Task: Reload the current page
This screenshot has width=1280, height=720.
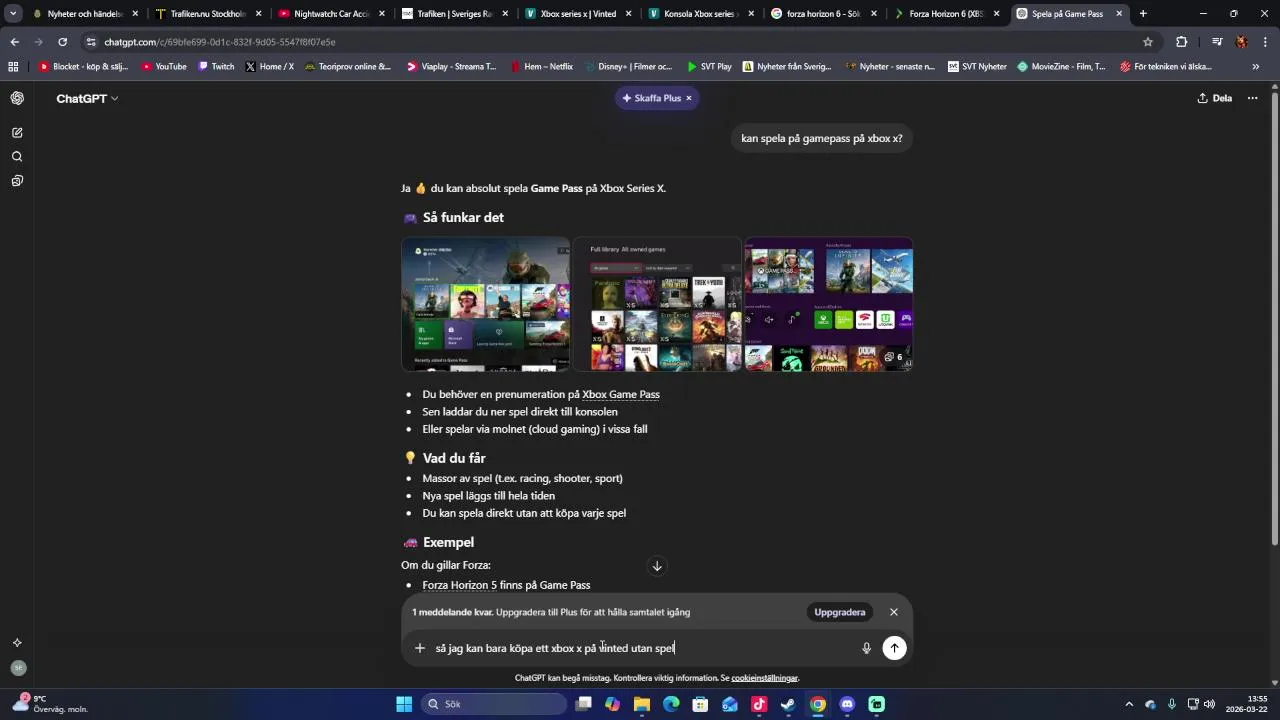Action: point(62,42)
